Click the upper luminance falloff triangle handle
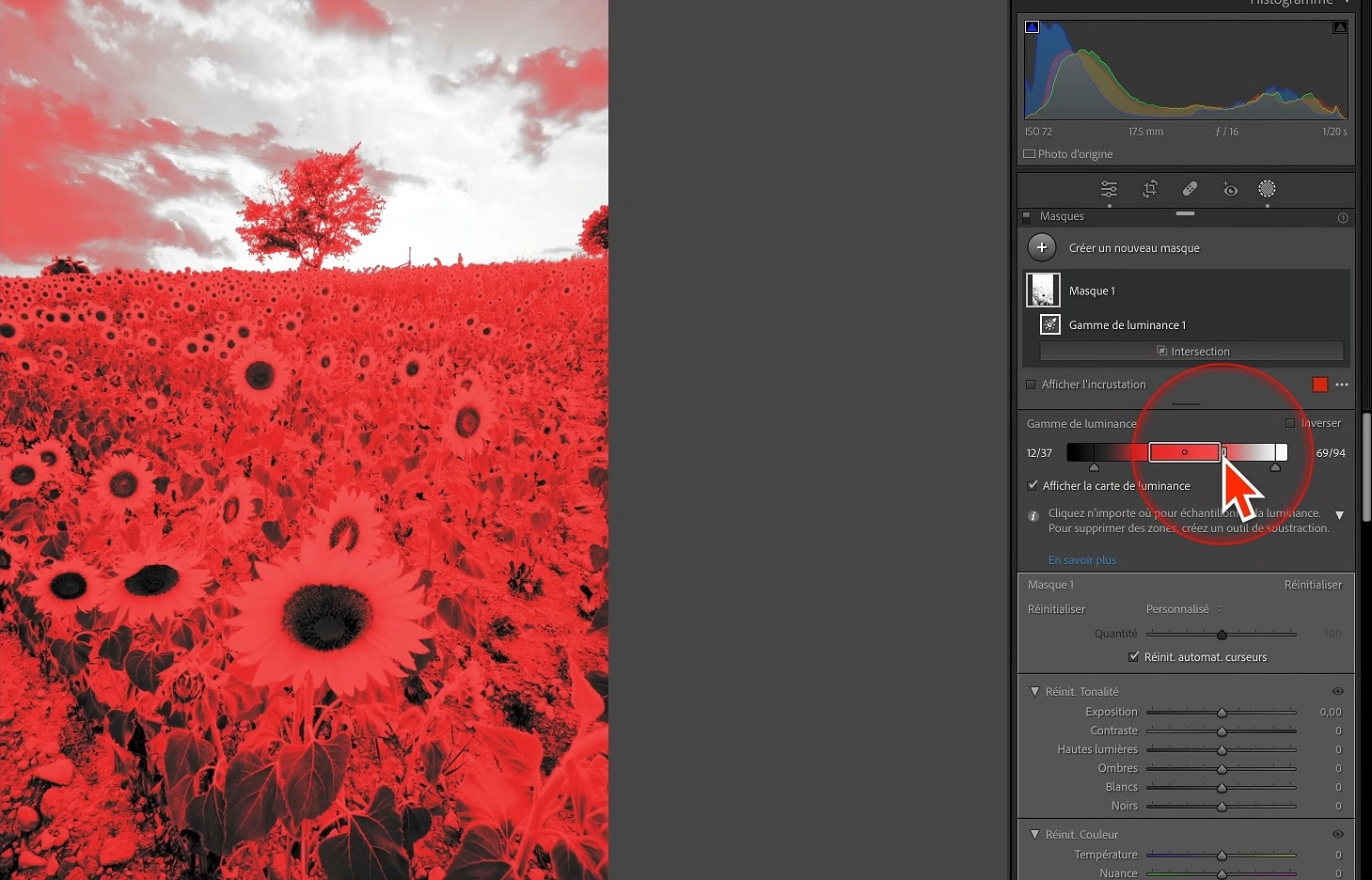 pos(1275,467)
